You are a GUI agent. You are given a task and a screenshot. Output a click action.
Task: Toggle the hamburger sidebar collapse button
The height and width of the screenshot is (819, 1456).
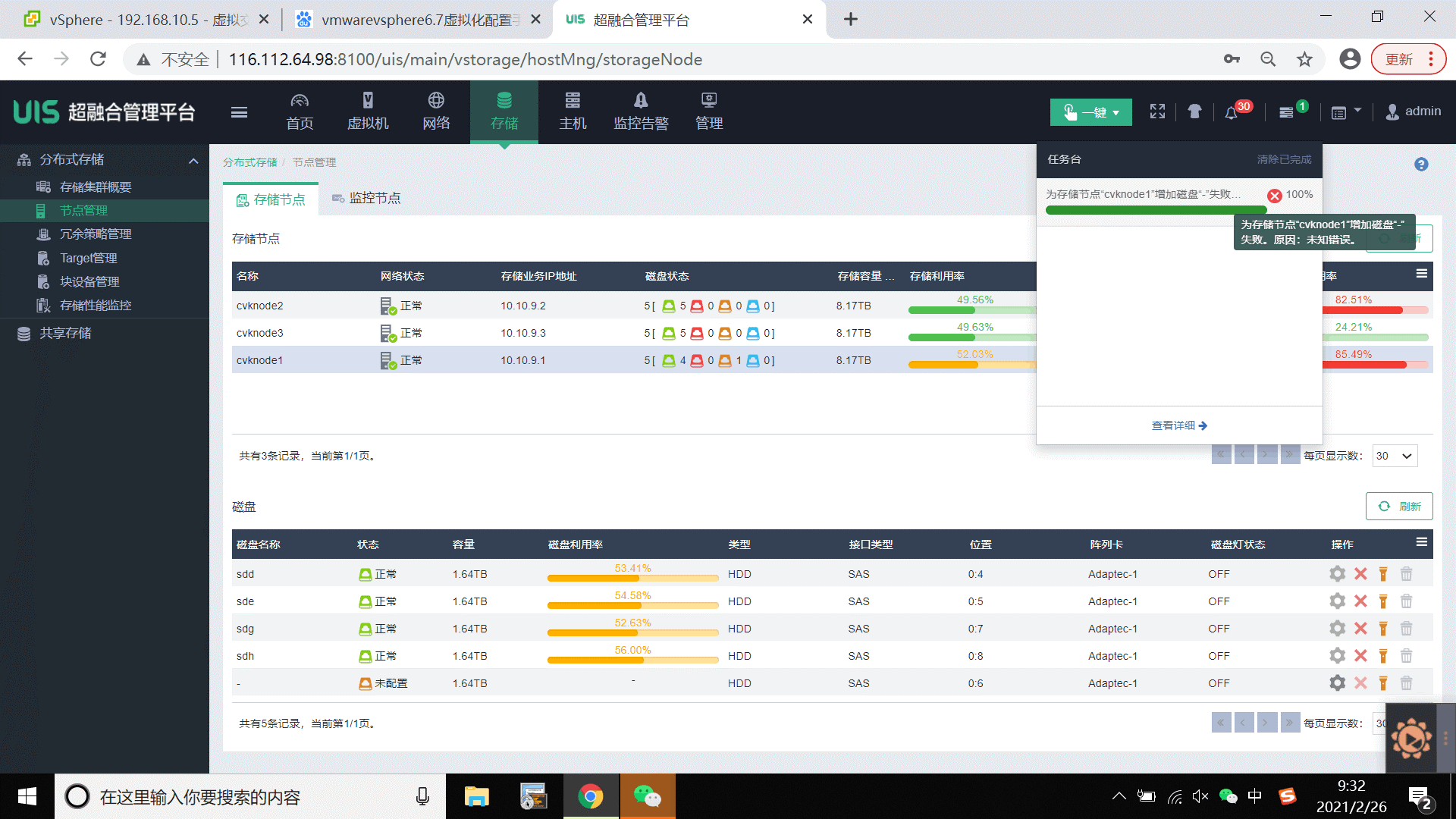pyautogui.click(x=239, y=113)
